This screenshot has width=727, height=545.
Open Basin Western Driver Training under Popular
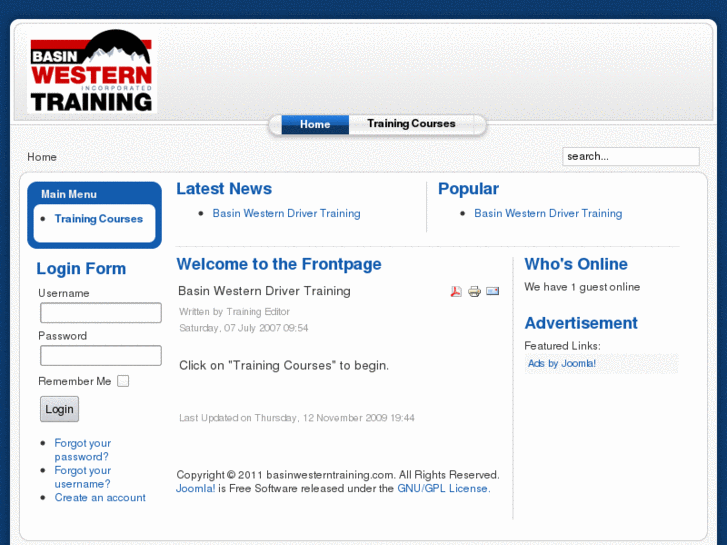(548, 213)
